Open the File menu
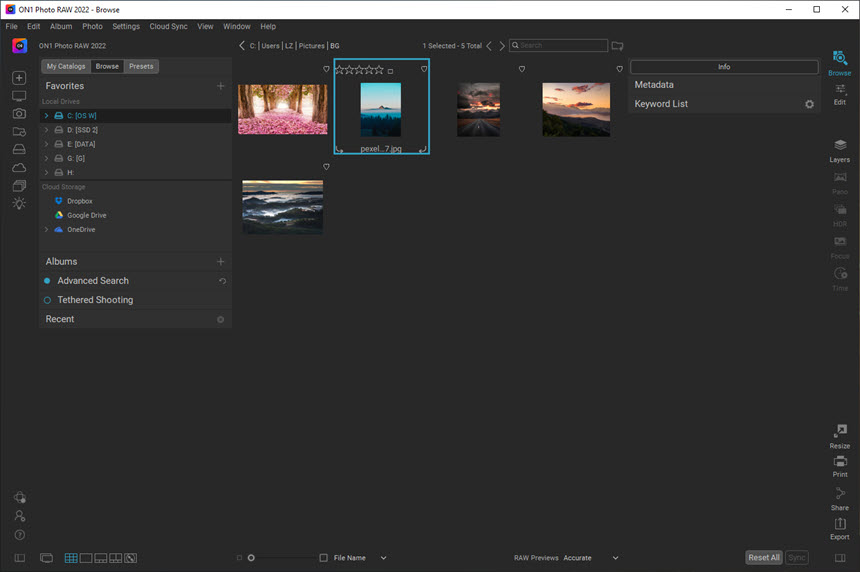The height and width of the screenshot is (572, 860). pos(12,26)
